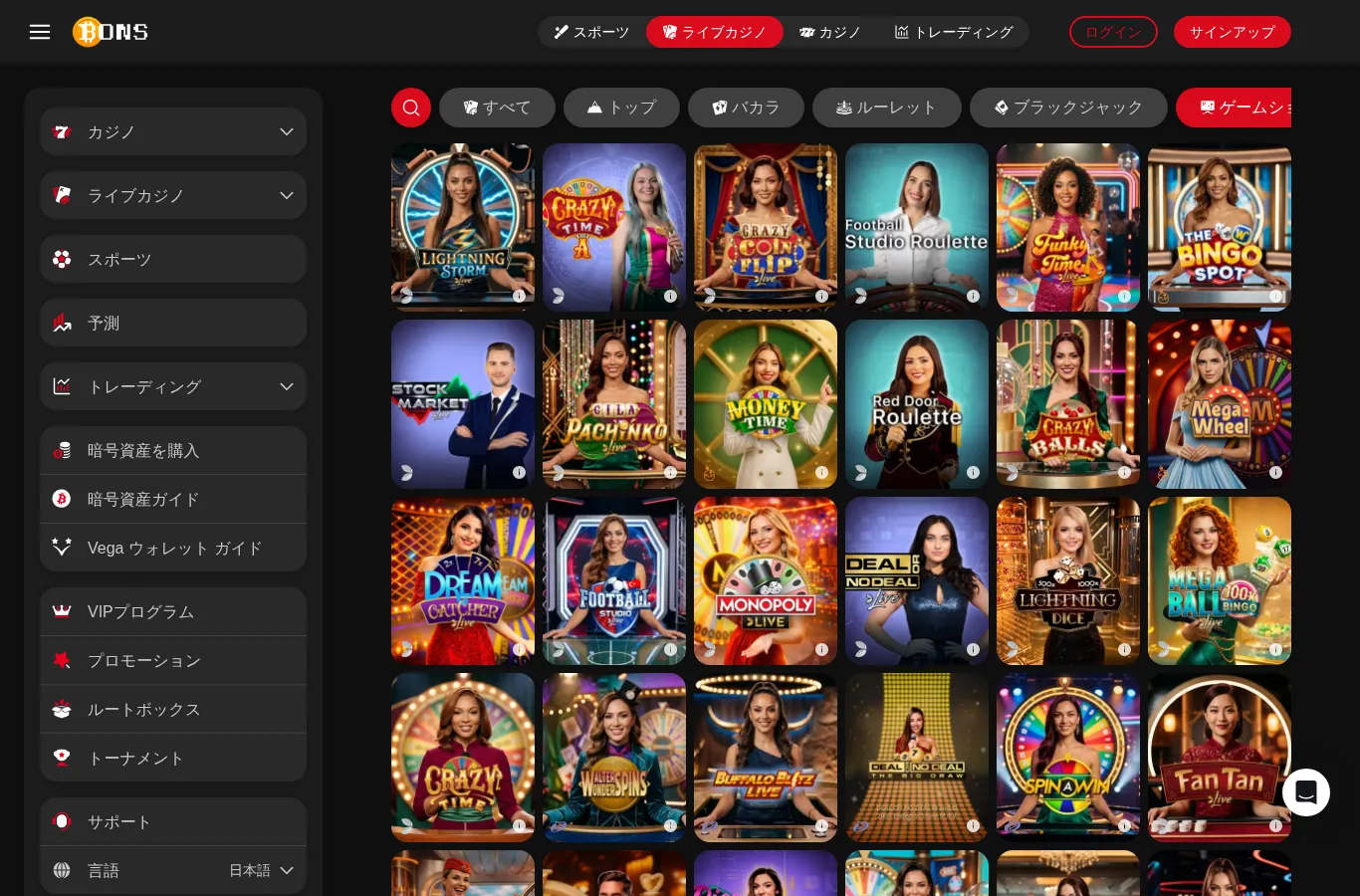Viewport: 1360px width, 896px height.
Task: Launch the Funky Time game thumbnail
Action: [1068, 227]
